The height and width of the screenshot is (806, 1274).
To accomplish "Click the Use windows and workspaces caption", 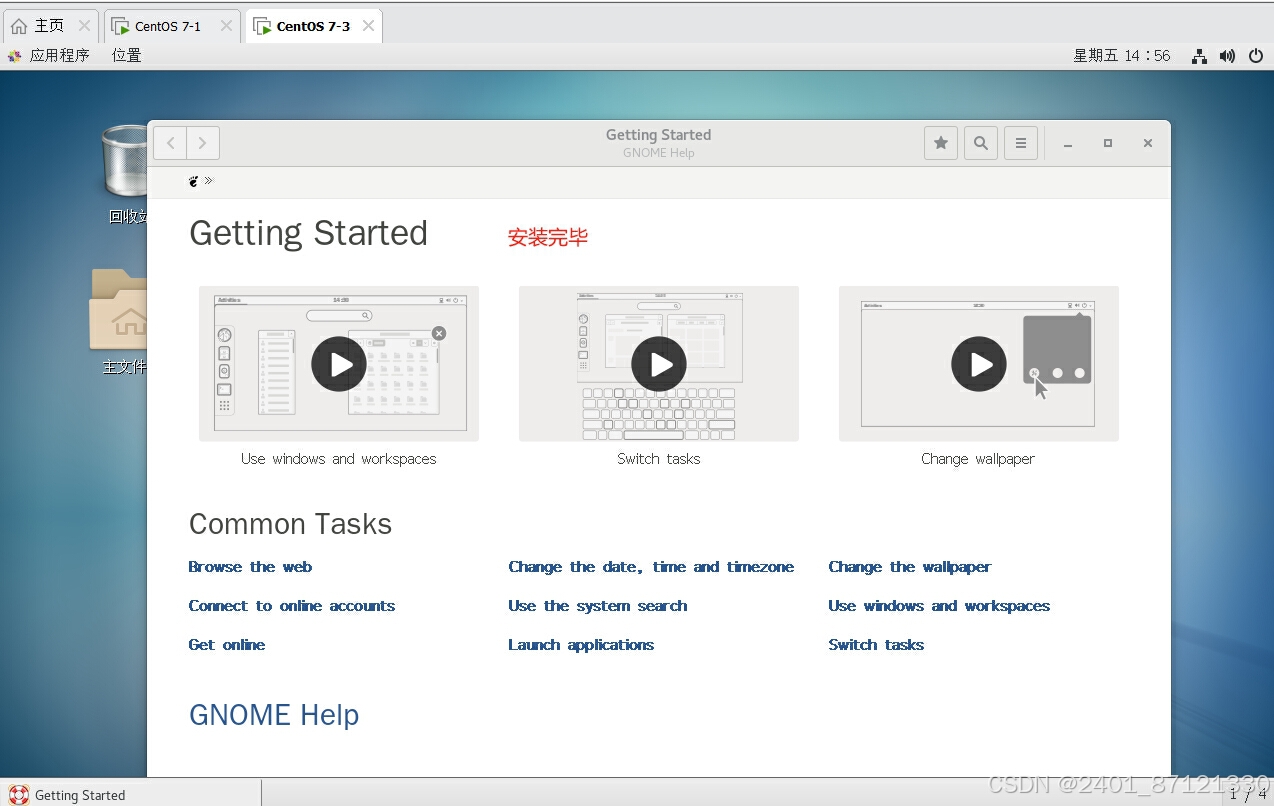I will click(x=339, y=459).
